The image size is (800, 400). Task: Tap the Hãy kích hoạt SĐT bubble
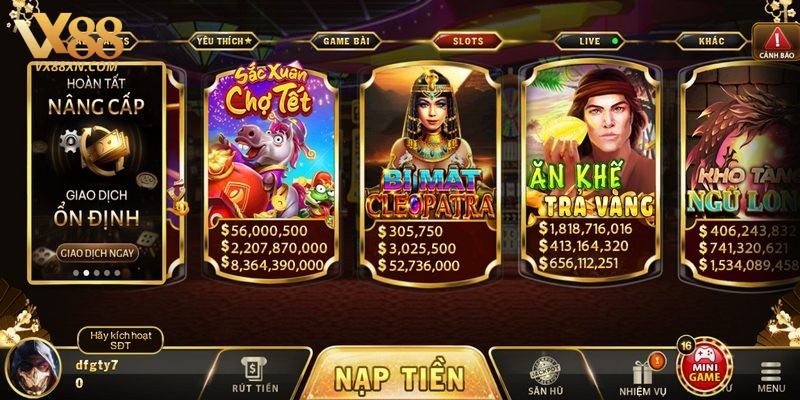(120, 340)
